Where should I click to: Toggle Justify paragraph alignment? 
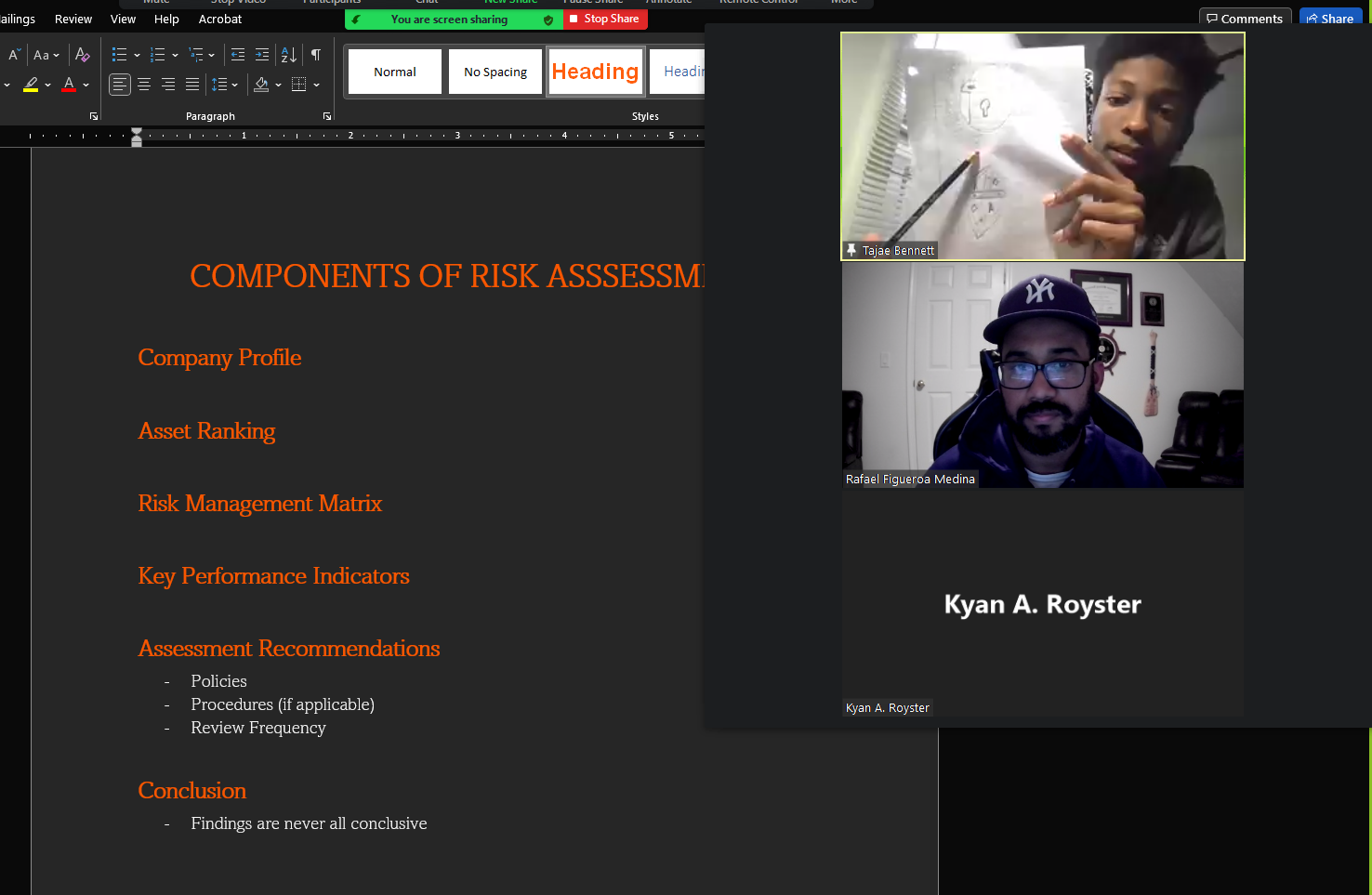point(192,85)
